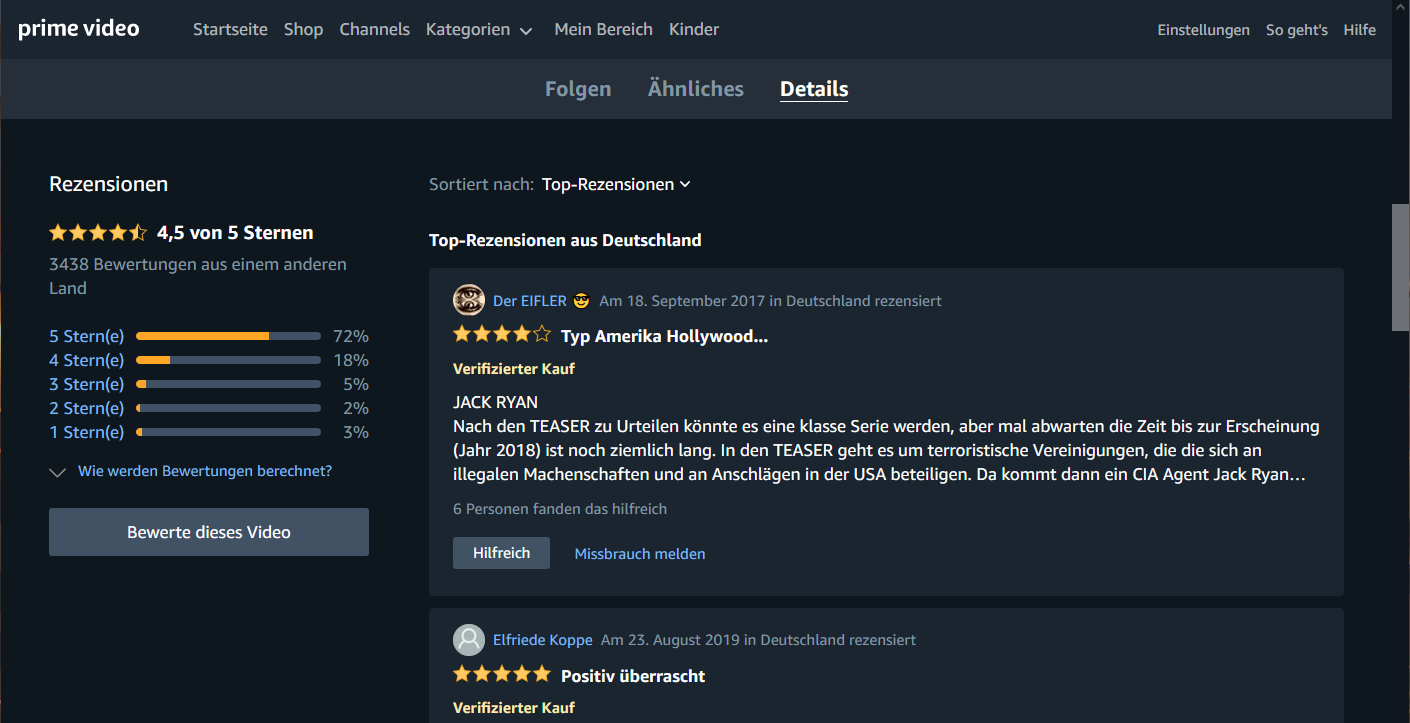This screenshot has width=1410, height=723.
Task: Open the Kategorien dropdown menu
Action: (479, 30)
